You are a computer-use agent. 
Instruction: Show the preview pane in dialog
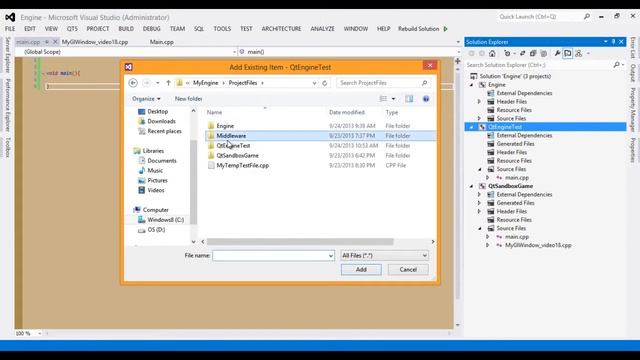pyautogui.click(x=409, y=99)
